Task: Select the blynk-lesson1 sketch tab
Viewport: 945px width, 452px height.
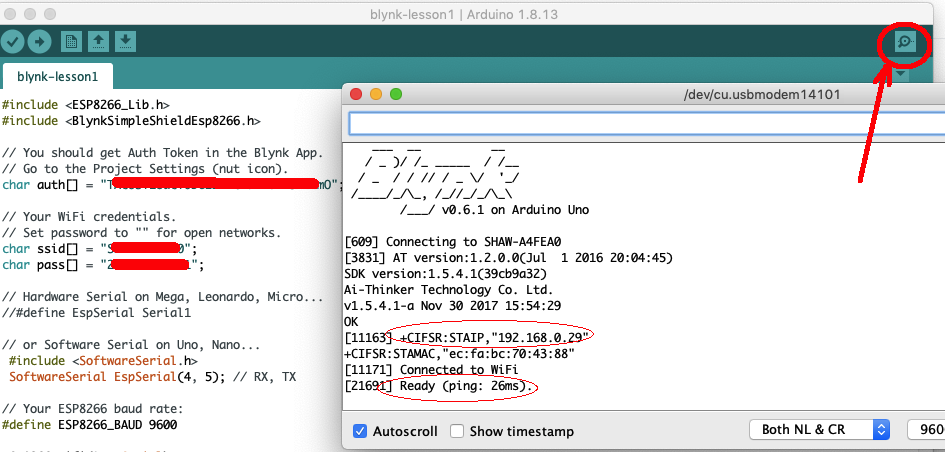Action: pos(57,77)
